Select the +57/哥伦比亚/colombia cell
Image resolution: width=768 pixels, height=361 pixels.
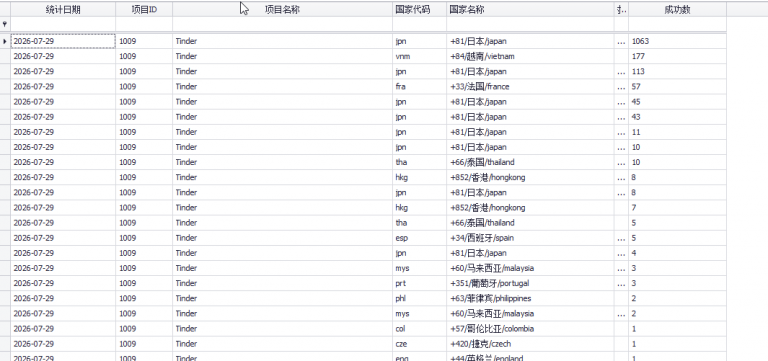[x=530, y=329]
